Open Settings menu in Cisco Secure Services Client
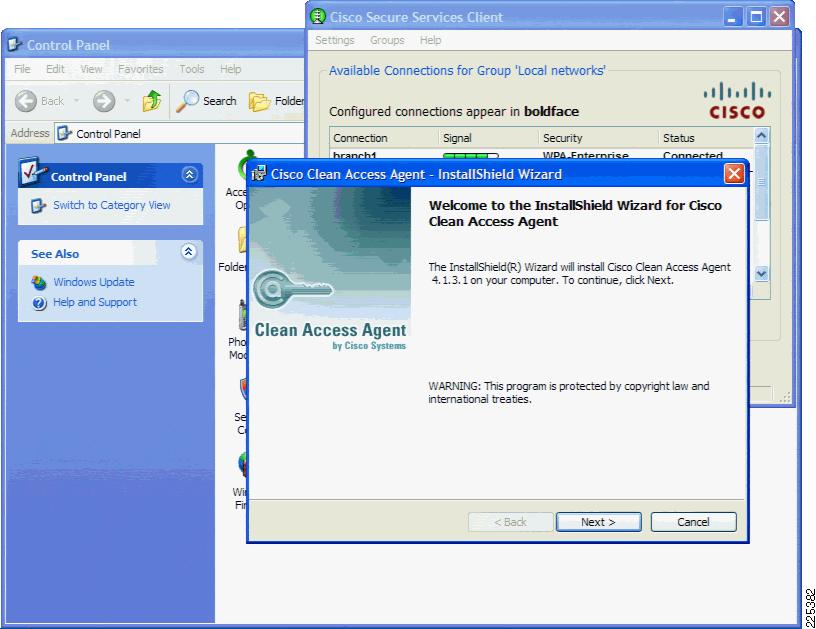 (335, 40)
